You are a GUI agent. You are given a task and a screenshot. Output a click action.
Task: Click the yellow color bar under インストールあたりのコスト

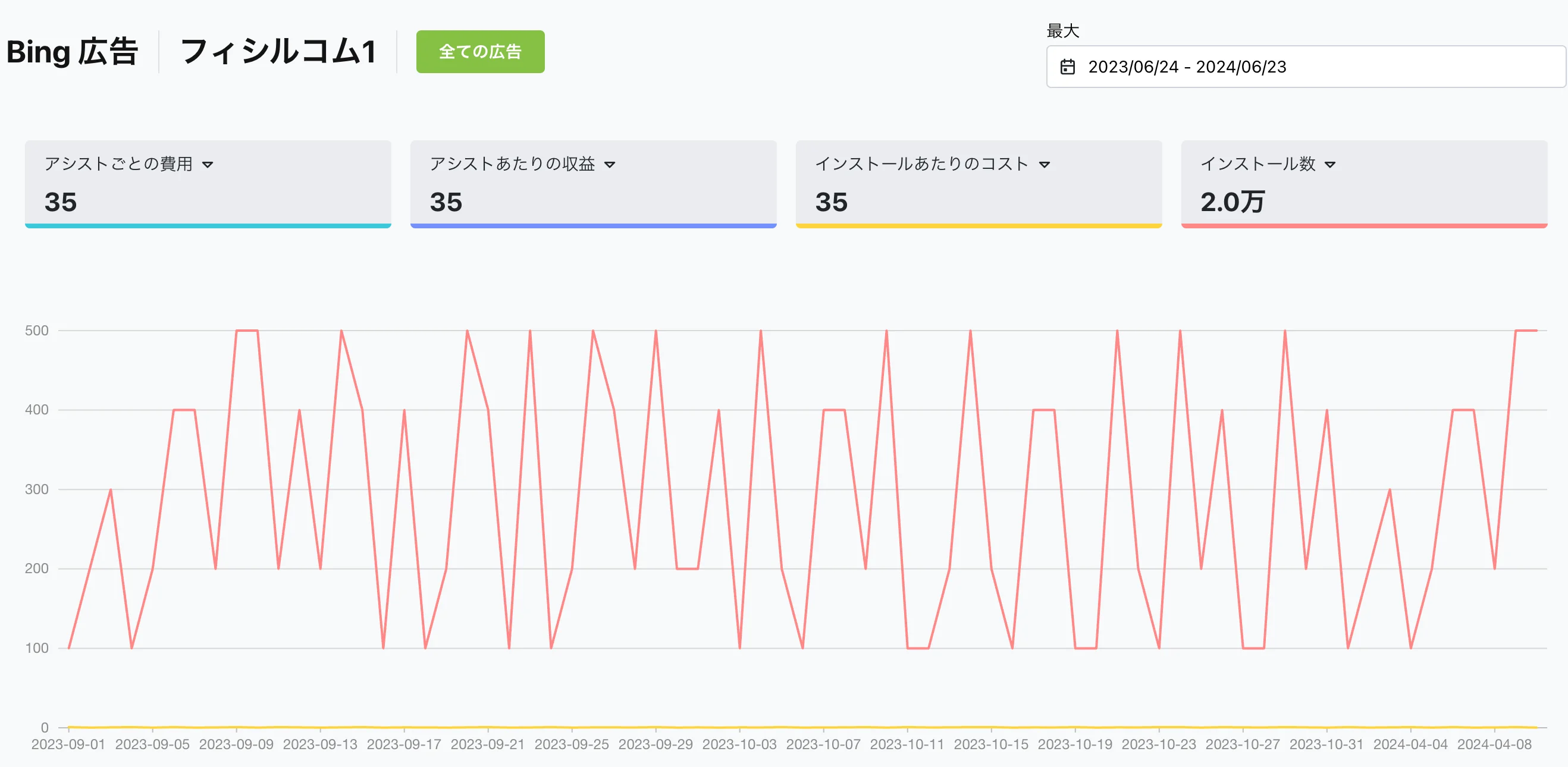(978, 226)
